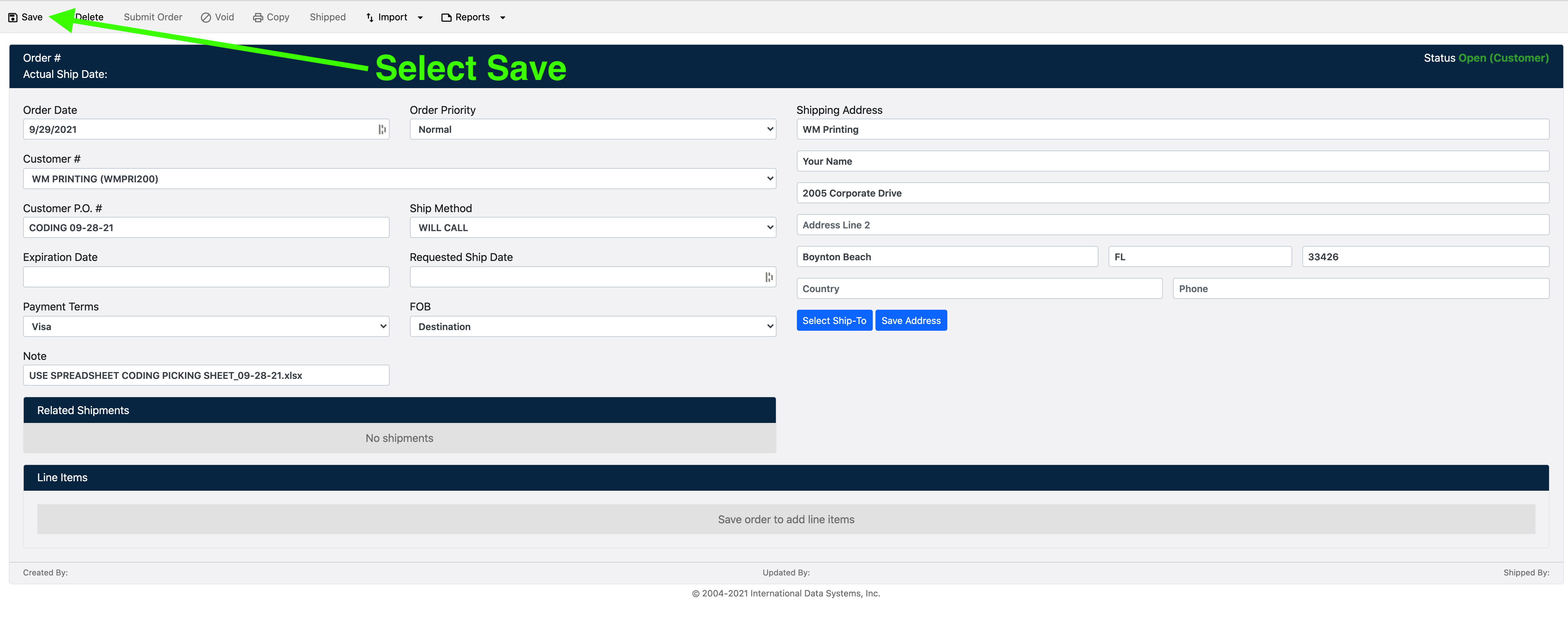Expand the Reports dropdown caret

coord(503,18)
